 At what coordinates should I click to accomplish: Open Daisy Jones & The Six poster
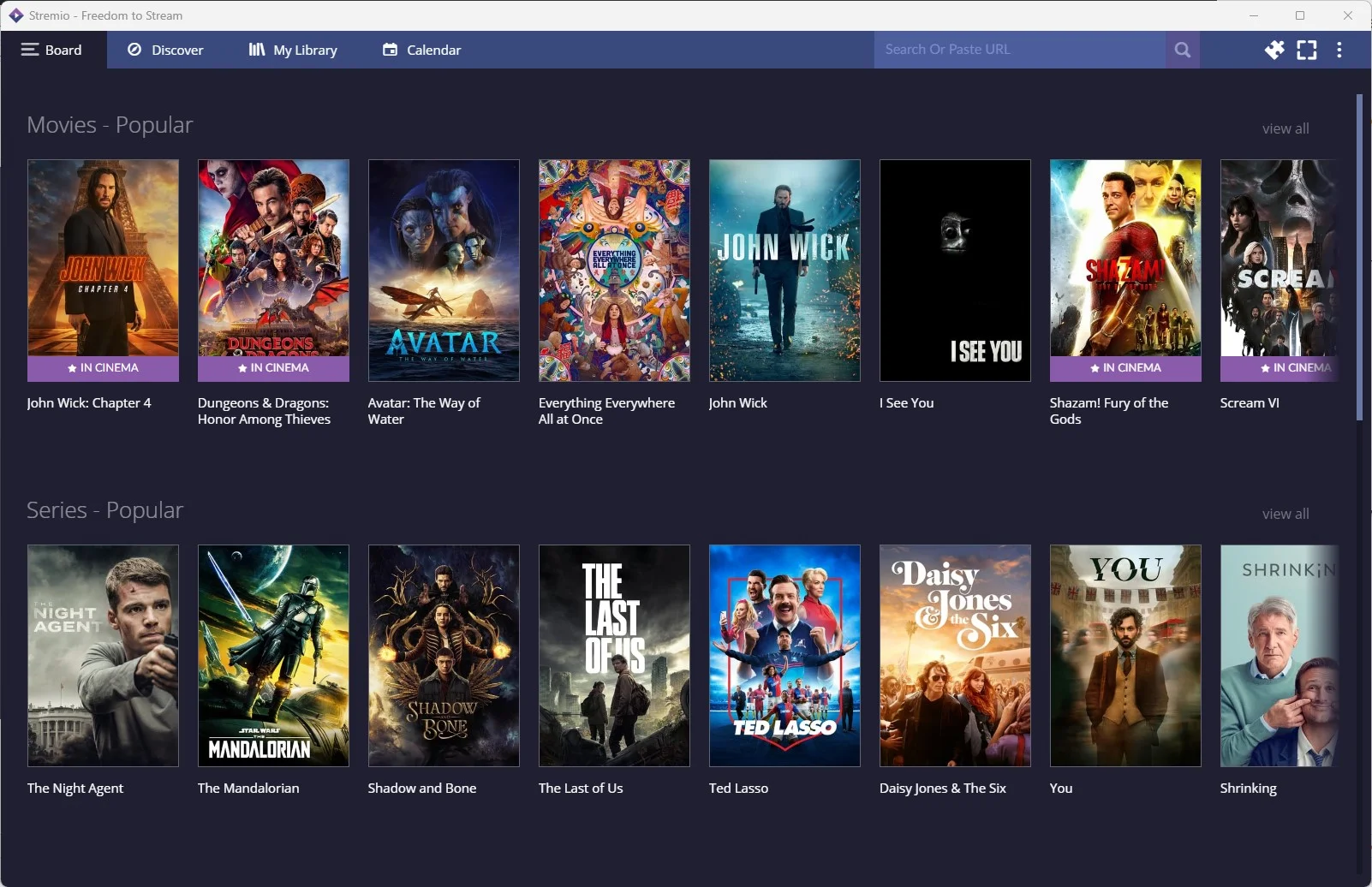click(x=955, y=655)
